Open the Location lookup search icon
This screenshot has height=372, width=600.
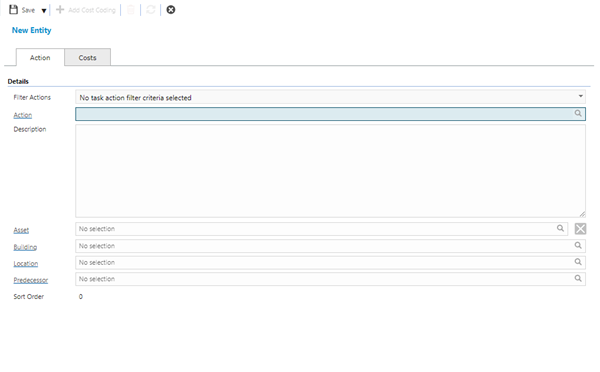tap(578, 262)
